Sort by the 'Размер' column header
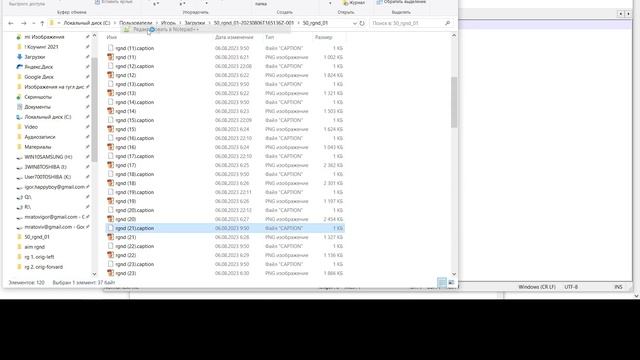Screen dimensions: 640x360 click(x=324, y=37)
